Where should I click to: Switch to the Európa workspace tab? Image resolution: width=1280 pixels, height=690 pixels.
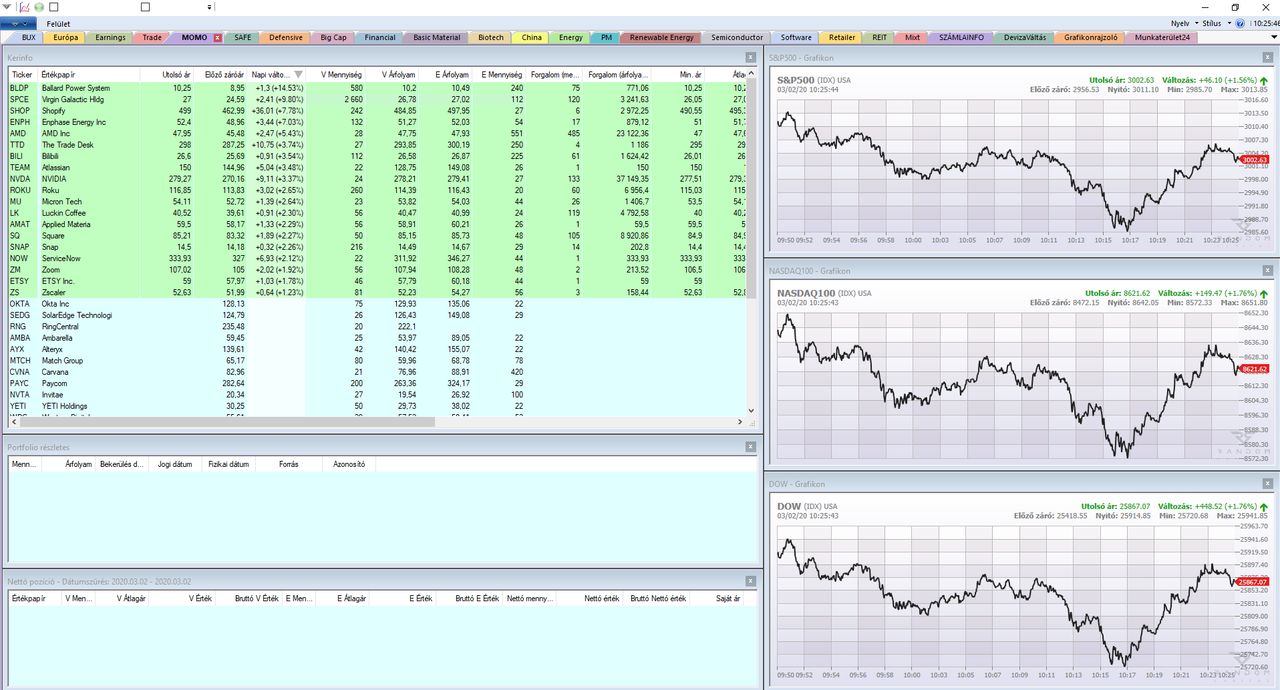click(66, 38)
